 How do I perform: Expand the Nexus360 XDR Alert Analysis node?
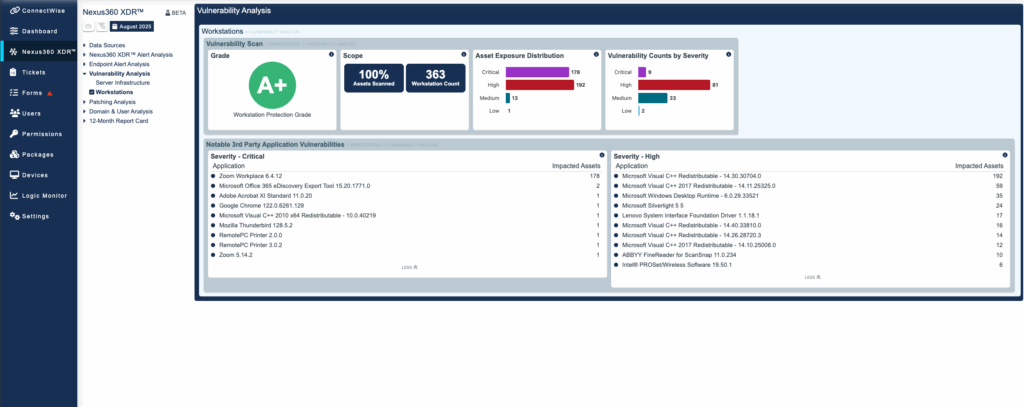click(85, 55)
